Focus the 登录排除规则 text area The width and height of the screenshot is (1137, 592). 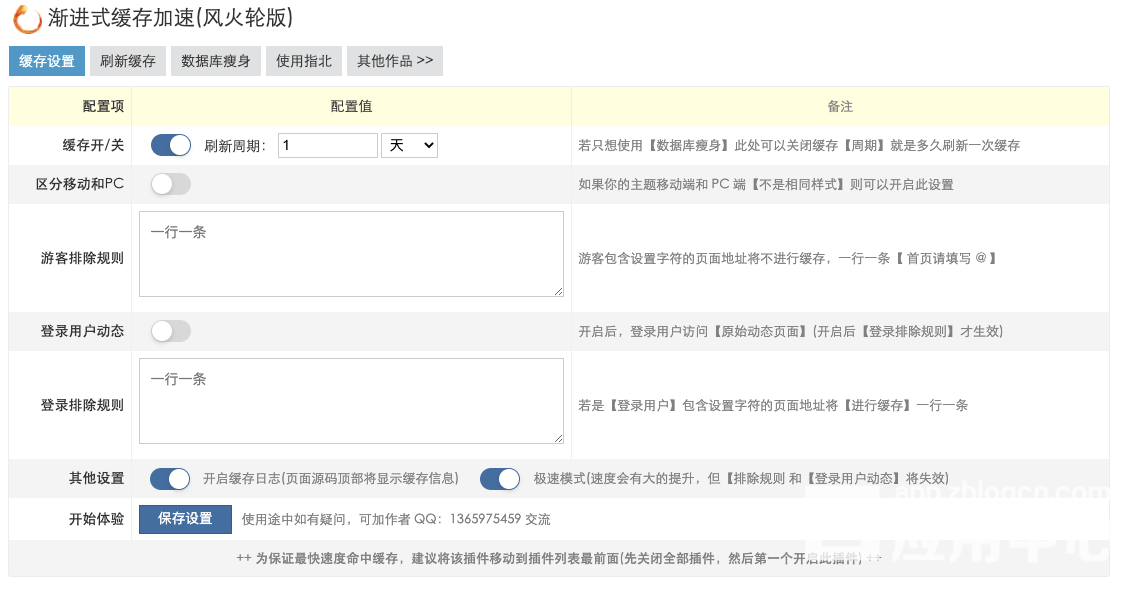pos(351,401)
